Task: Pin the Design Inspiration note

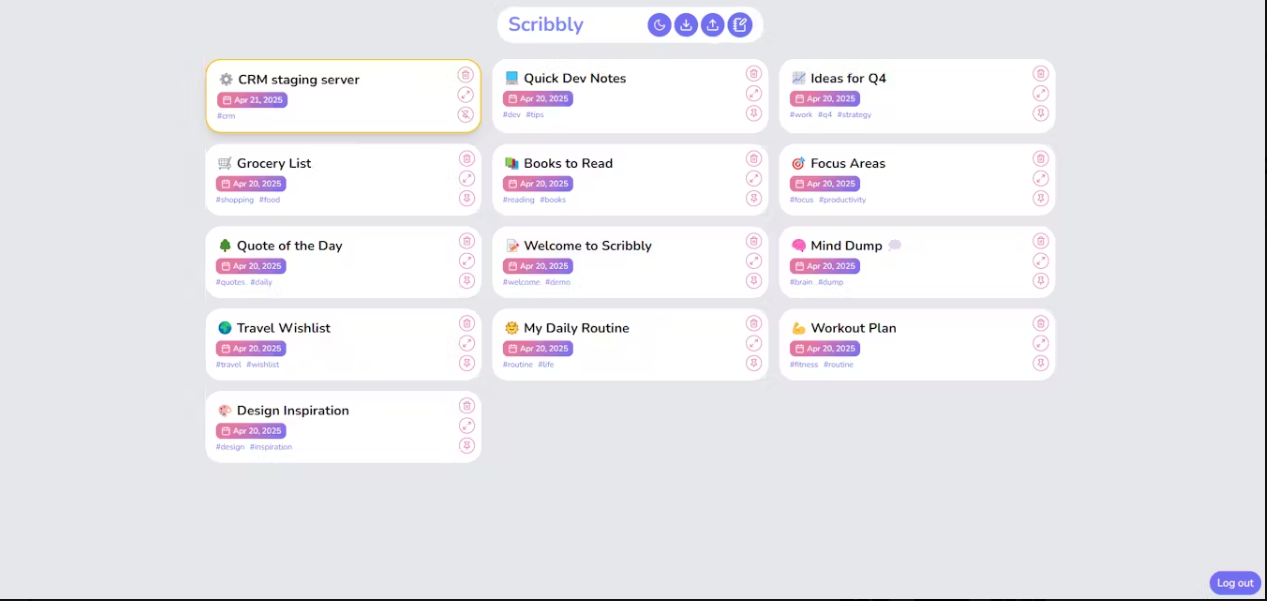Action: [467, 446]
